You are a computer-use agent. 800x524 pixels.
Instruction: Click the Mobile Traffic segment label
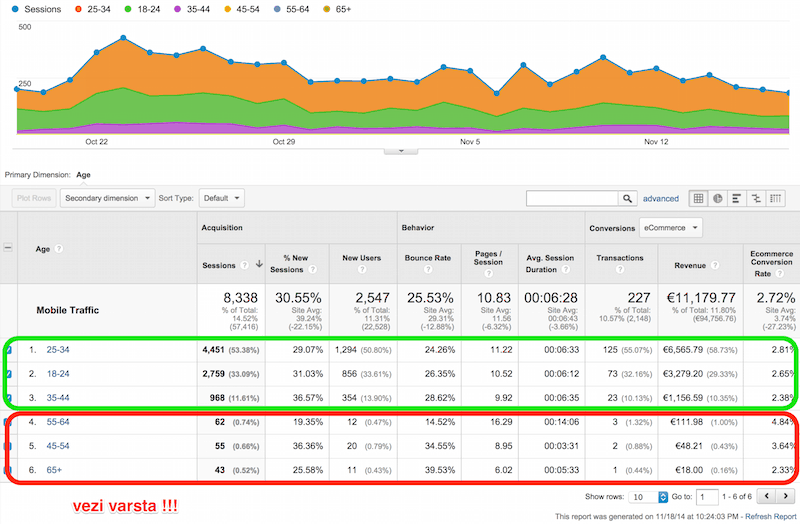pos(67,310)
